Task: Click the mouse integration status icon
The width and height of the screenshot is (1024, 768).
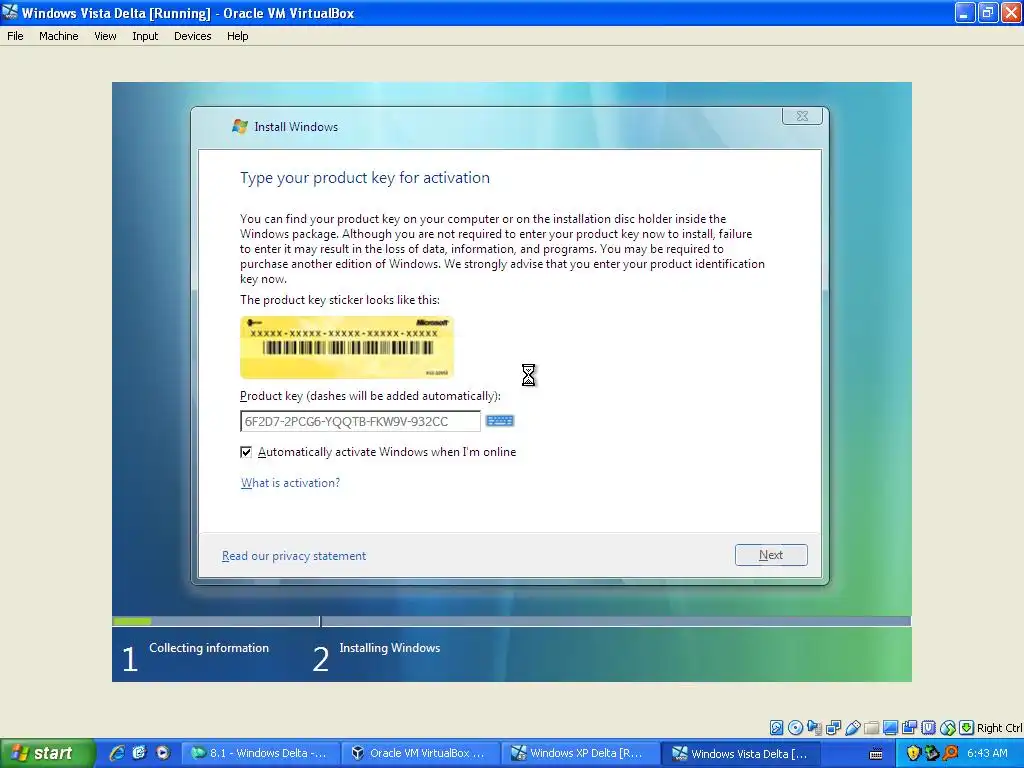Action: 948,728
